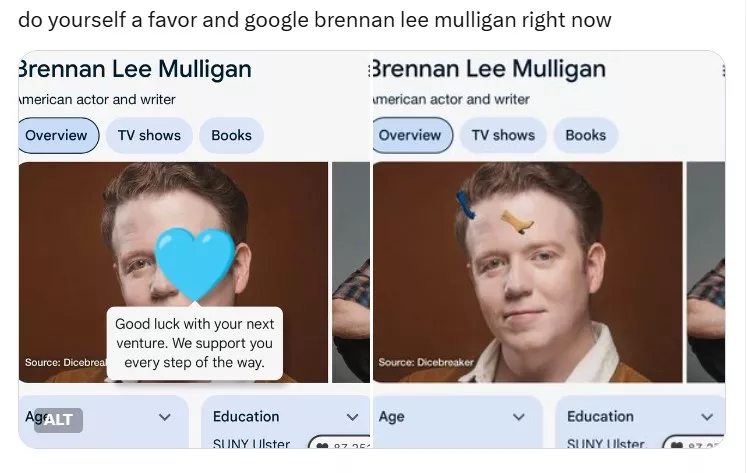
Task: Select the Books tab in right panel
Action: 585,135
